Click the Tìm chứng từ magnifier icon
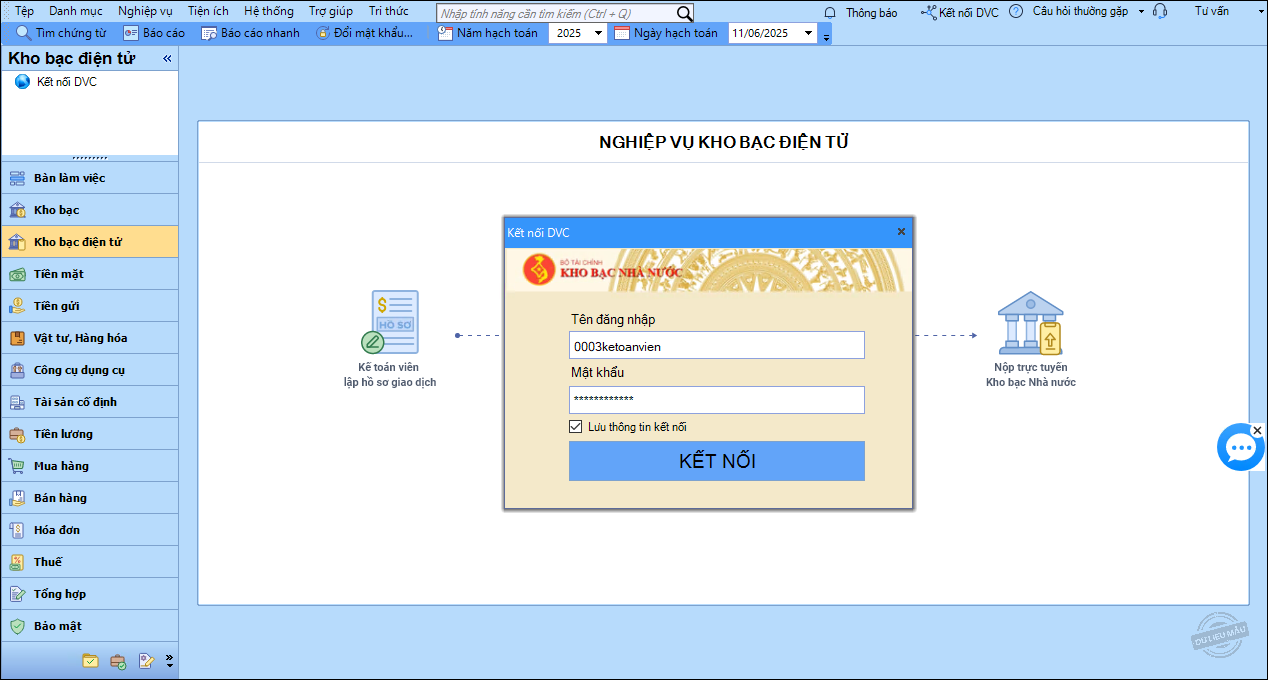Image resolution: width=1268 pixels, height=680 pixels. pyautogui.click(x=24, y=33)
